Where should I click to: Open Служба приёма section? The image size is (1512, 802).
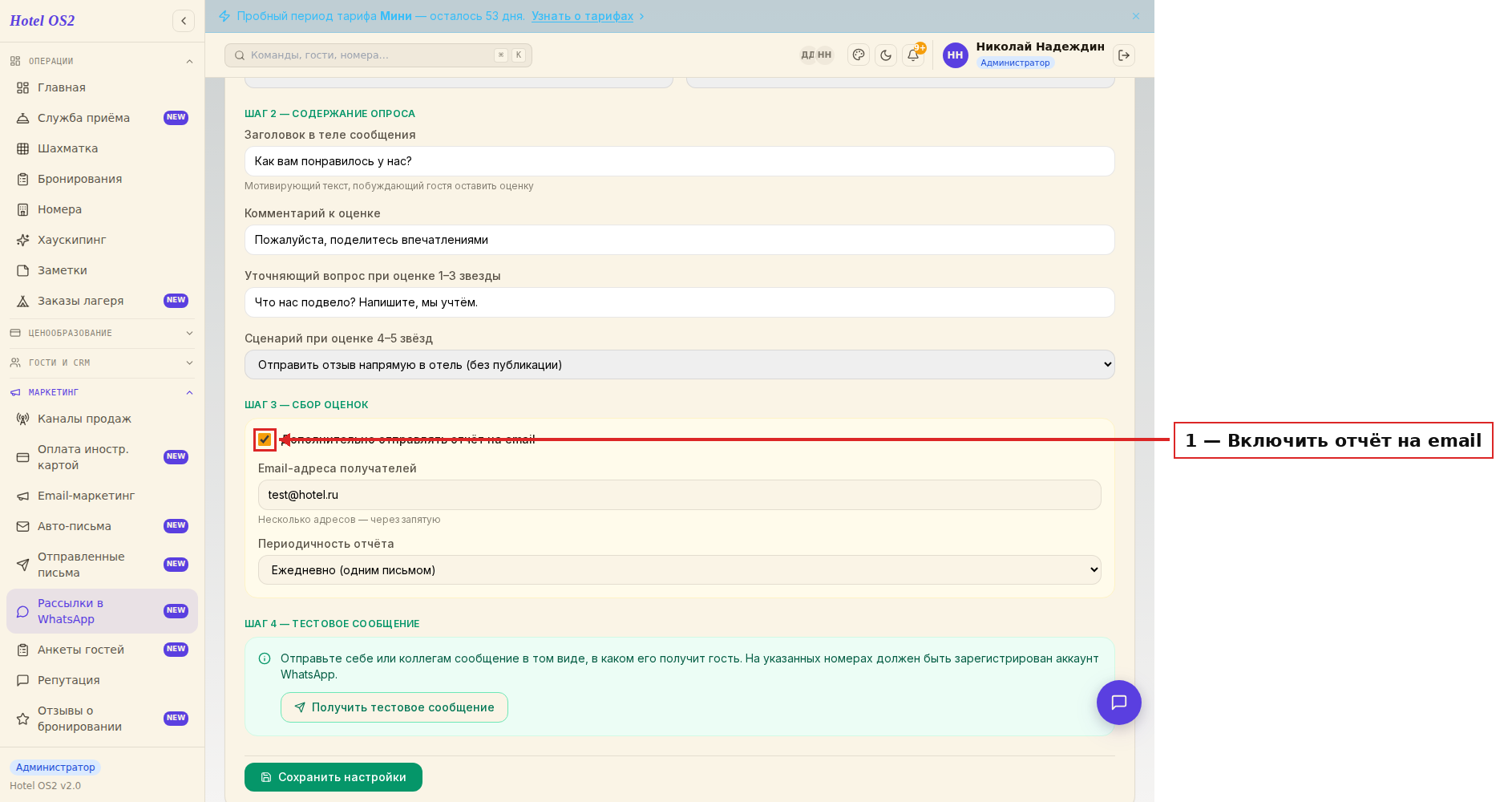pyautogui.click(x=102, y=118)
